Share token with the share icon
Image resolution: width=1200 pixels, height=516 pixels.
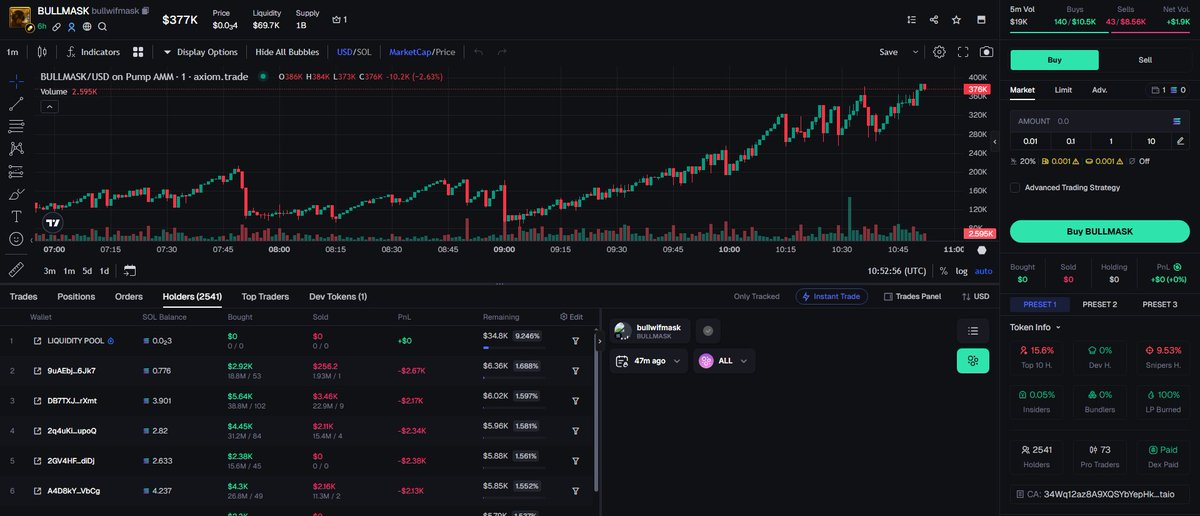pyautogui.click(x=934, y=19)
